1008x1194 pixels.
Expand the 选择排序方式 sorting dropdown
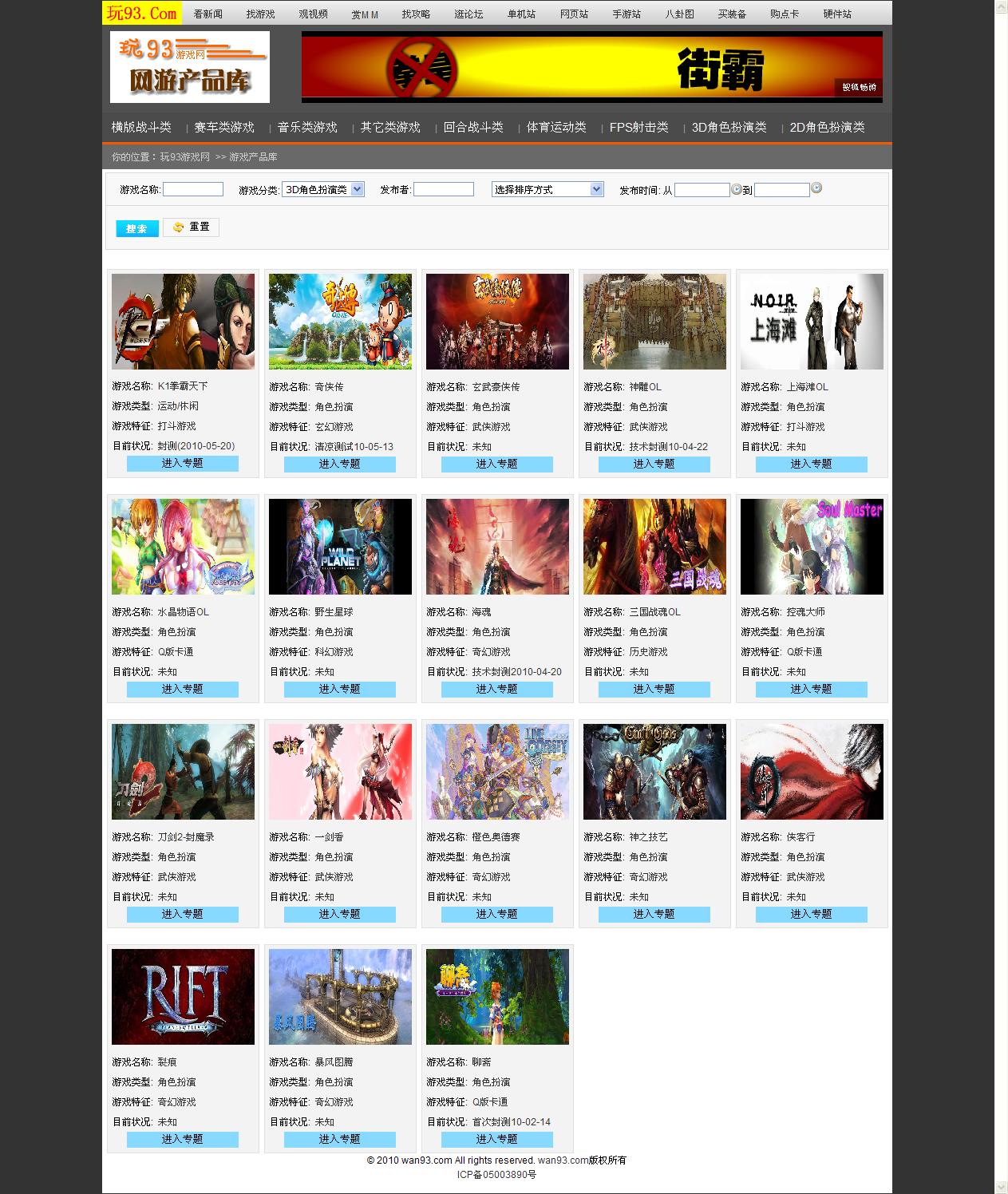click(x=547, y=189)
